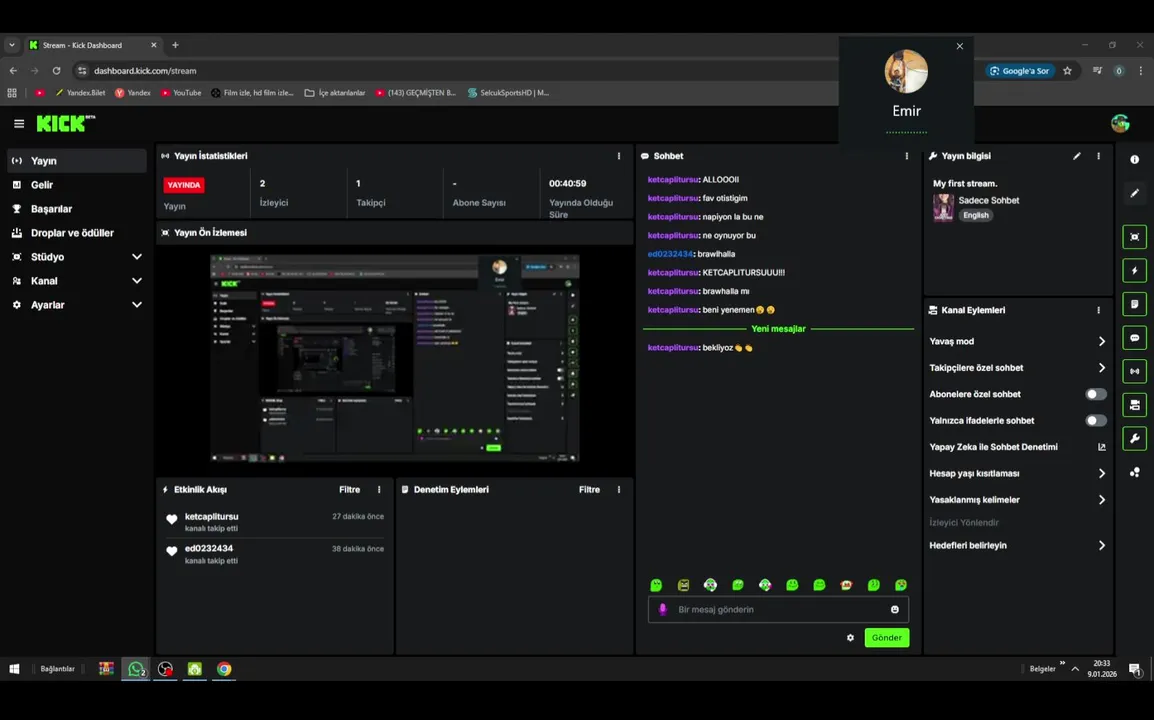Screen dimensions: 1154x720
Task: Click the Sadece Sohbet category cover image
Action: (944, 208)
